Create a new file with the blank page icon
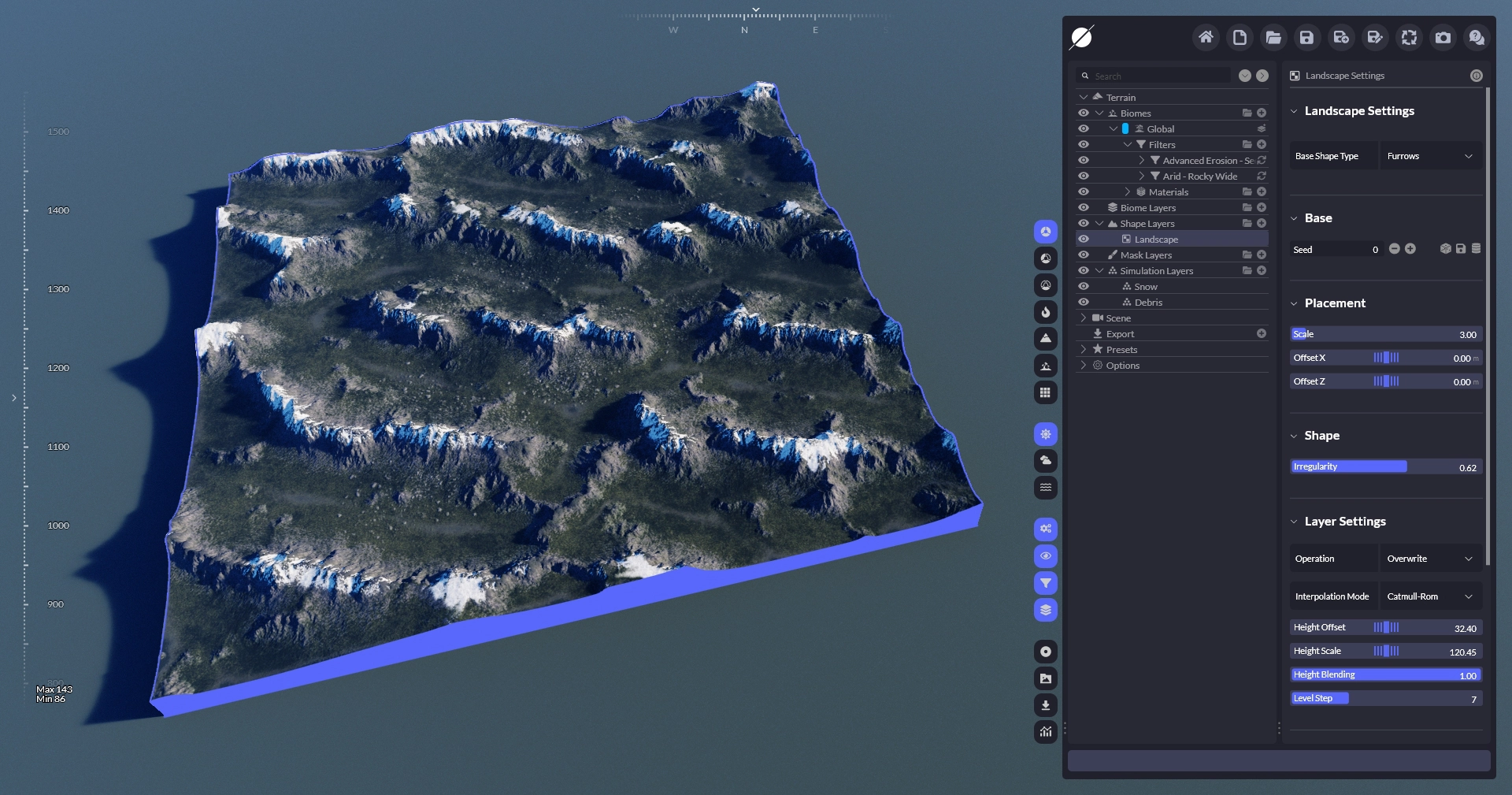1512x795 pixels. tap(1240, 37)
